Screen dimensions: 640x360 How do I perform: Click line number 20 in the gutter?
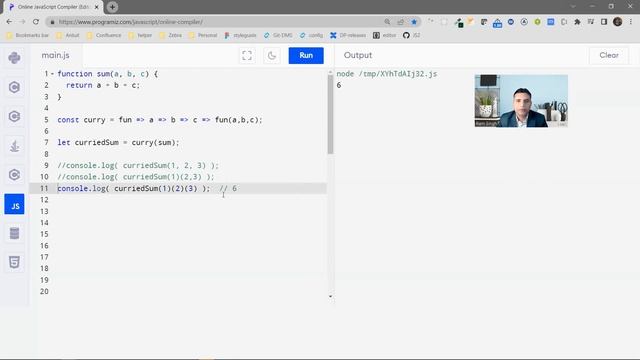coord(44,291)
